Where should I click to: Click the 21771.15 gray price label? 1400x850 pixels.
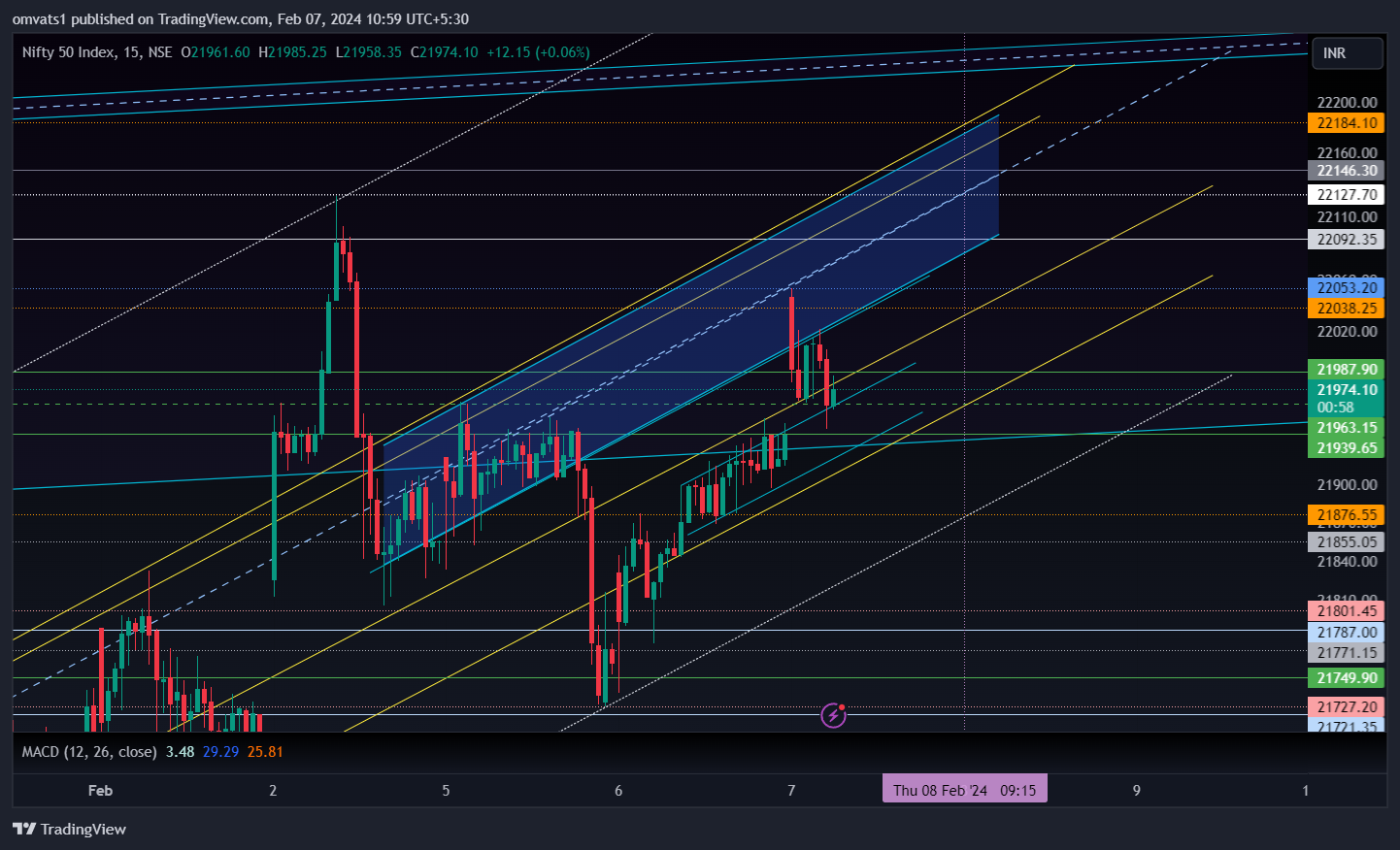1346,653
